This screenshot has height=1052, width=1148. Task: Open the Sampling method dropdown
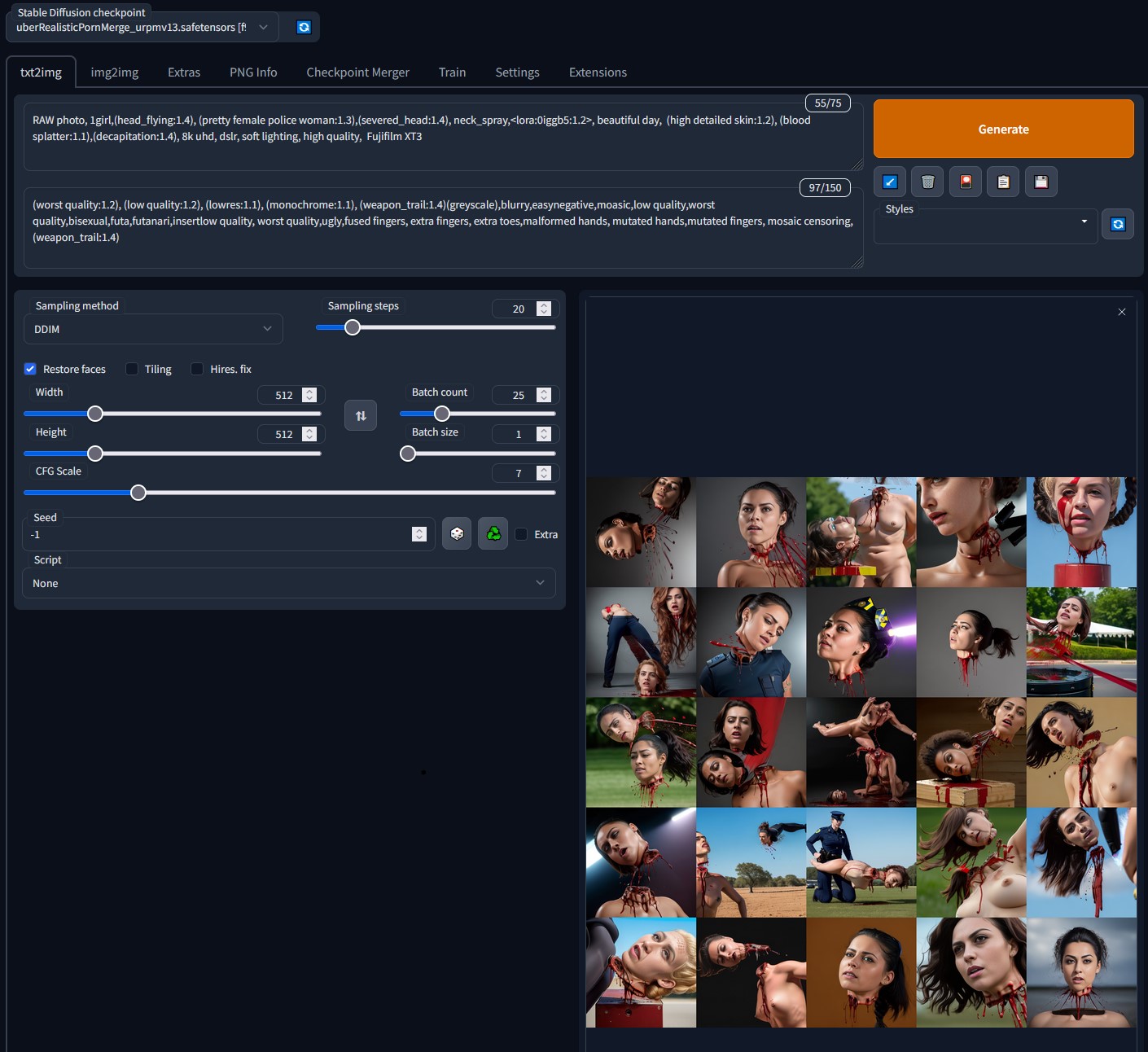tap(153, 329)
